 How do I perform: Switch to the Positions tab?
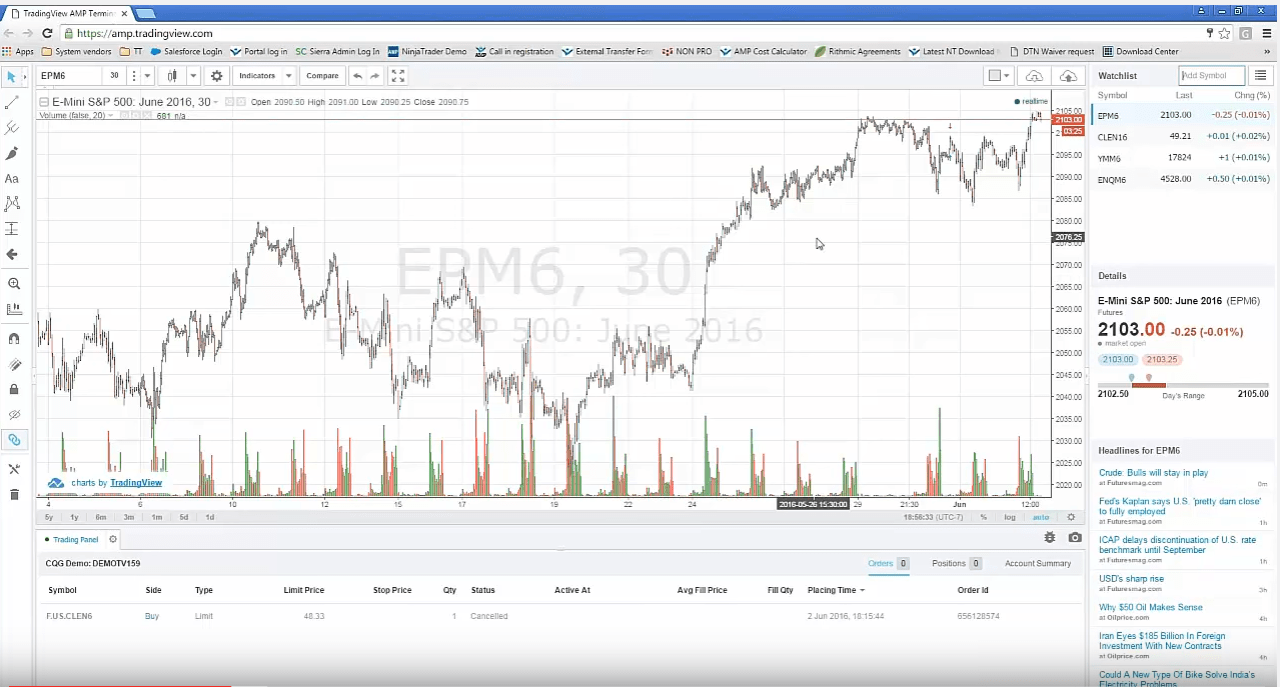pyautogui.click(x=957, y=563)
